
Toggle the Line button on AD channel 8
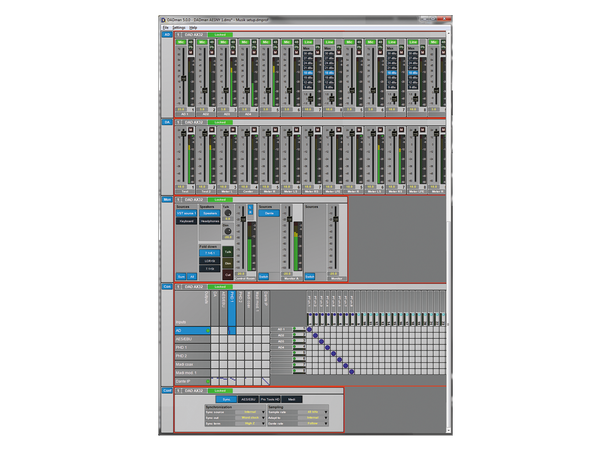(x=329, y=42)
